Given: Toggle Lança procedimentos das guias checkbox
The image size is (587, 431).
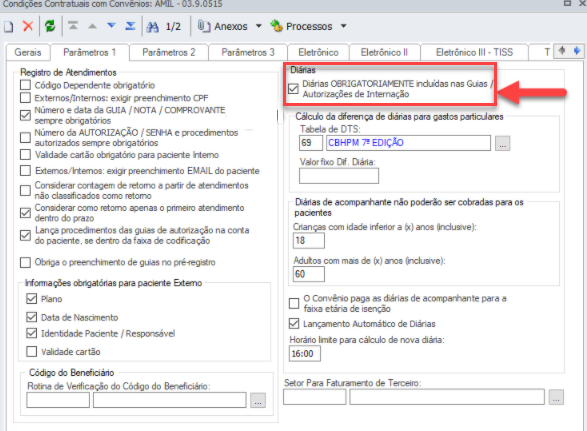Looking at the screenshot, I should pyautogui.click(x=25, y=235).
